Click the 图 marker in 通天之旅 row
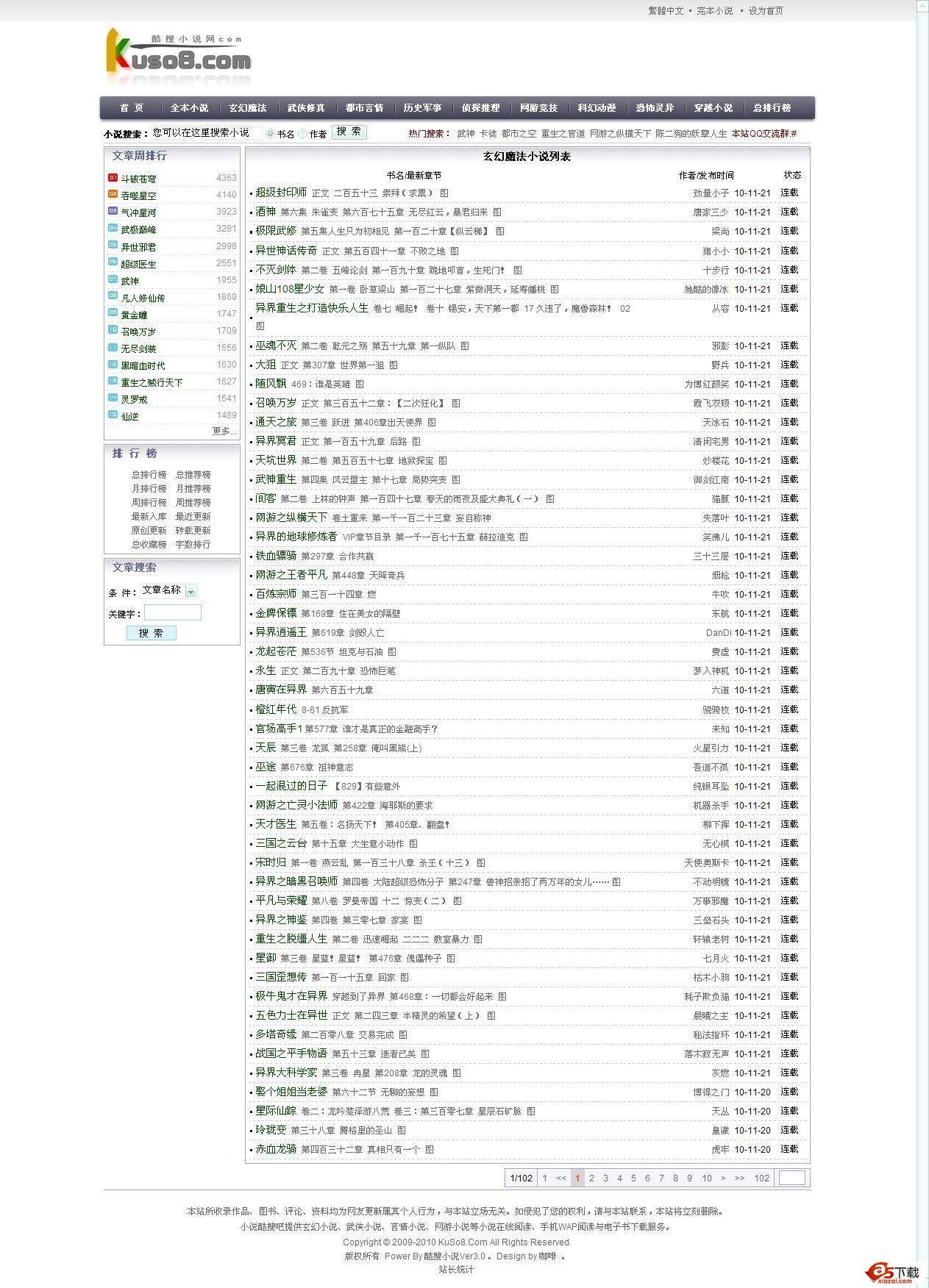Screen dimensions: 929x1288 coord(432,423)
